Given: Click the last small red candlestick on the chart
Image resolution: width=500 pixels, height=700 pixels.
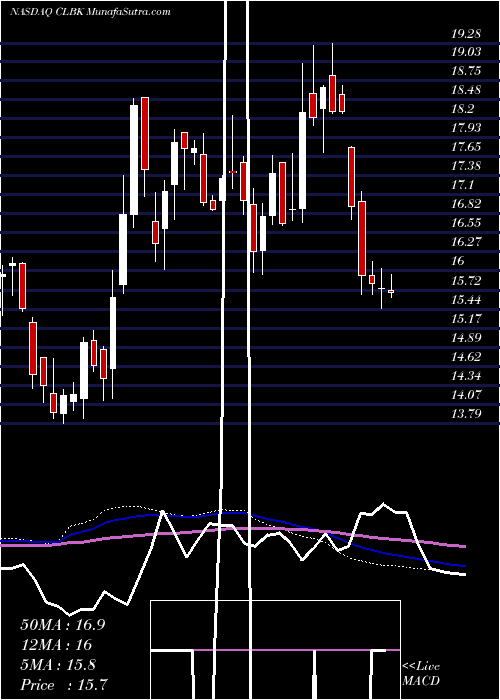Looking at the screenshot, I should pyautogui.click(x=392, y=291).
